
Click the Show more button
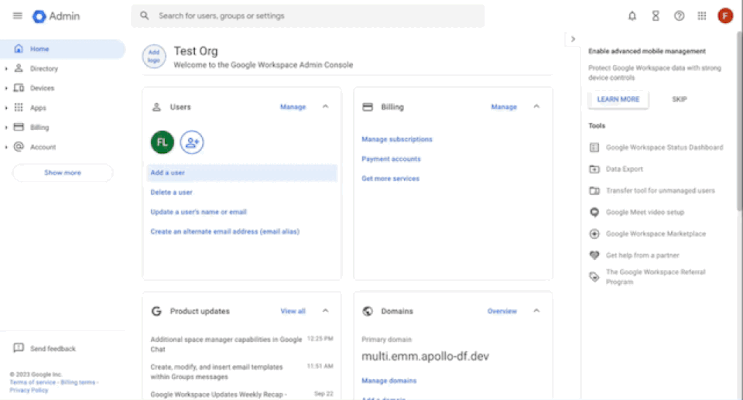(x=63, y=173)
